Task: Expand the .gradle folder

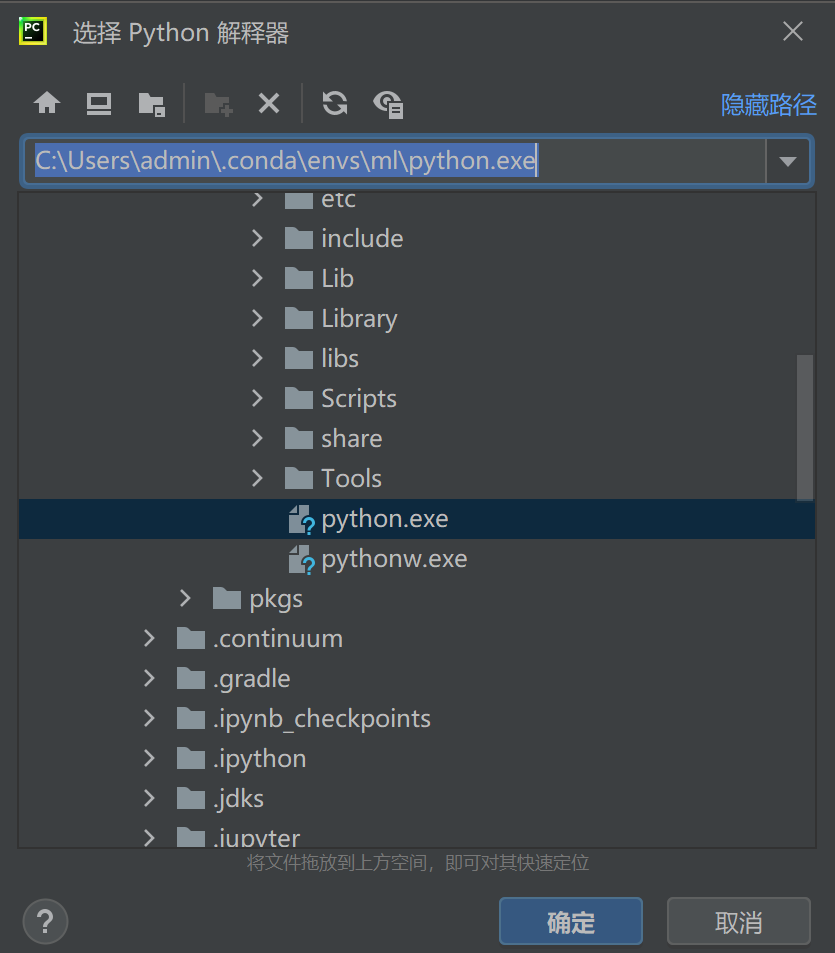Action: [149, 678]
